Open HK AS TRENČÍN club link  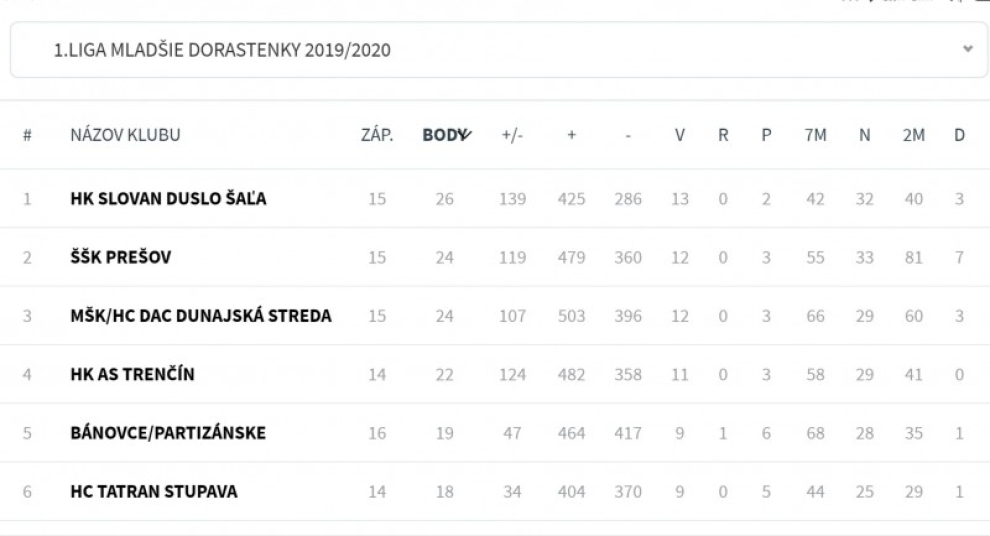pyautogui.click(x=132, y=375)
